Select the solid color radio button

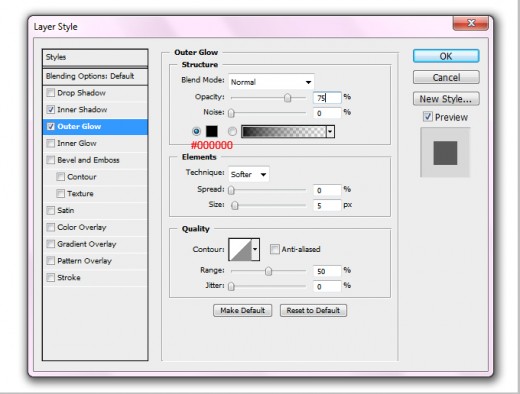[196, 131]
